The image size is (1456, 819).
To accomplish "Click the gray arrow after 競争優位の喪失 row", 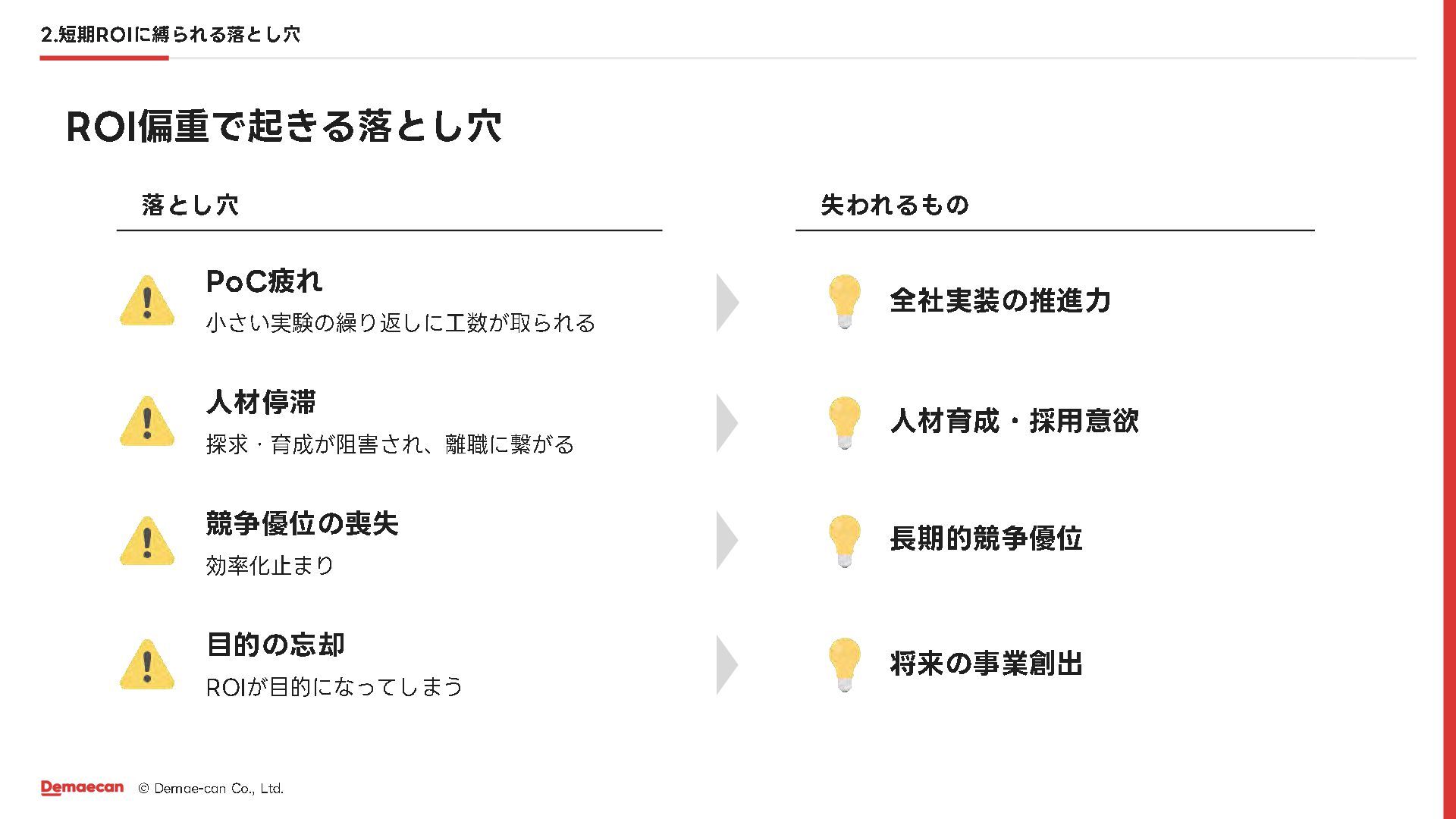I will [726, 541].
